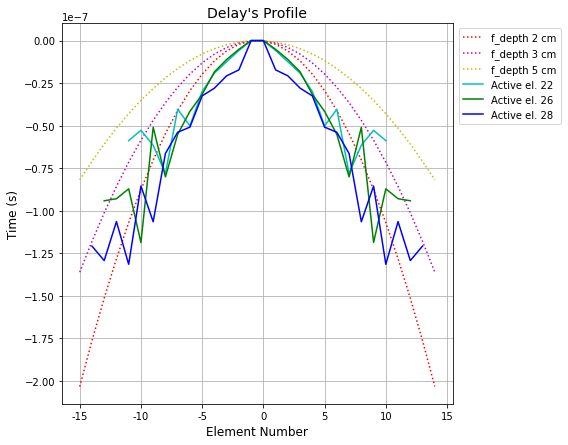Select the 'f_depth 5 cm' legend label

[x=523, y=70]
